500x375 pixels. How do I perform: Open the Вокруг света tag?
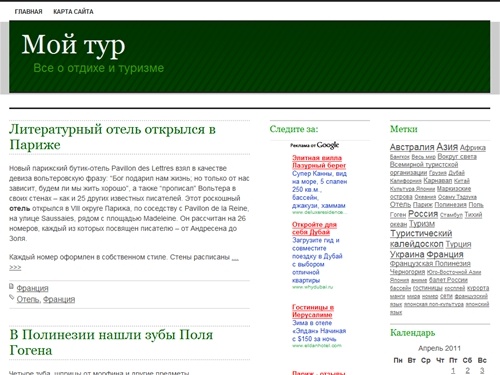point(457,157)
